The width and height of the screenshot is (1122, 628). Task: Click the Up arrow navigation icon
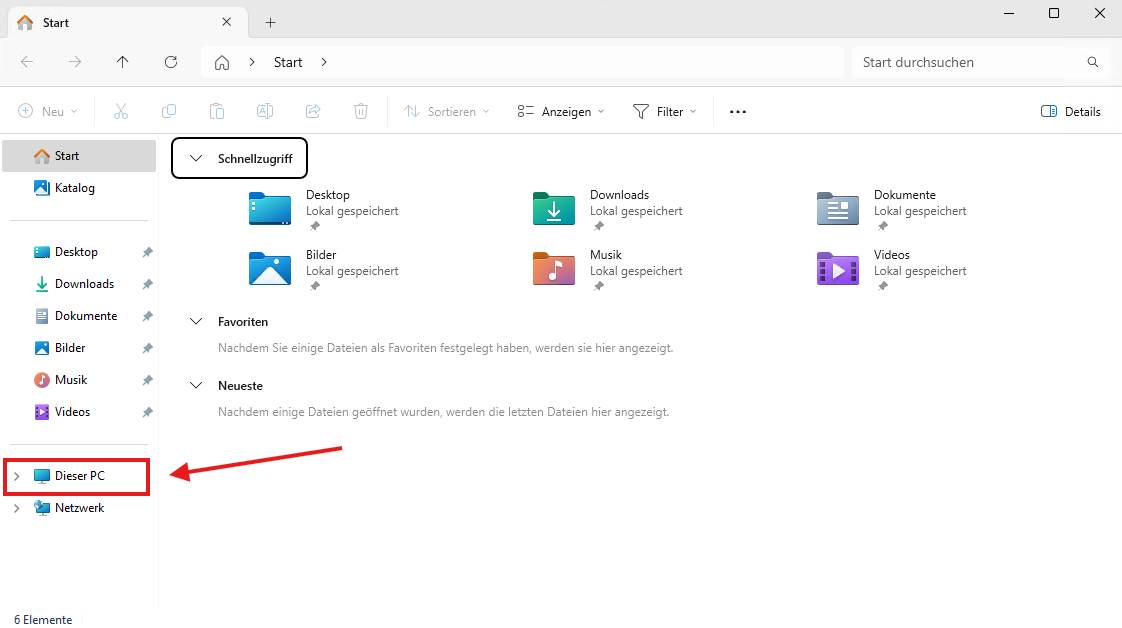click(x=123, y=62)
